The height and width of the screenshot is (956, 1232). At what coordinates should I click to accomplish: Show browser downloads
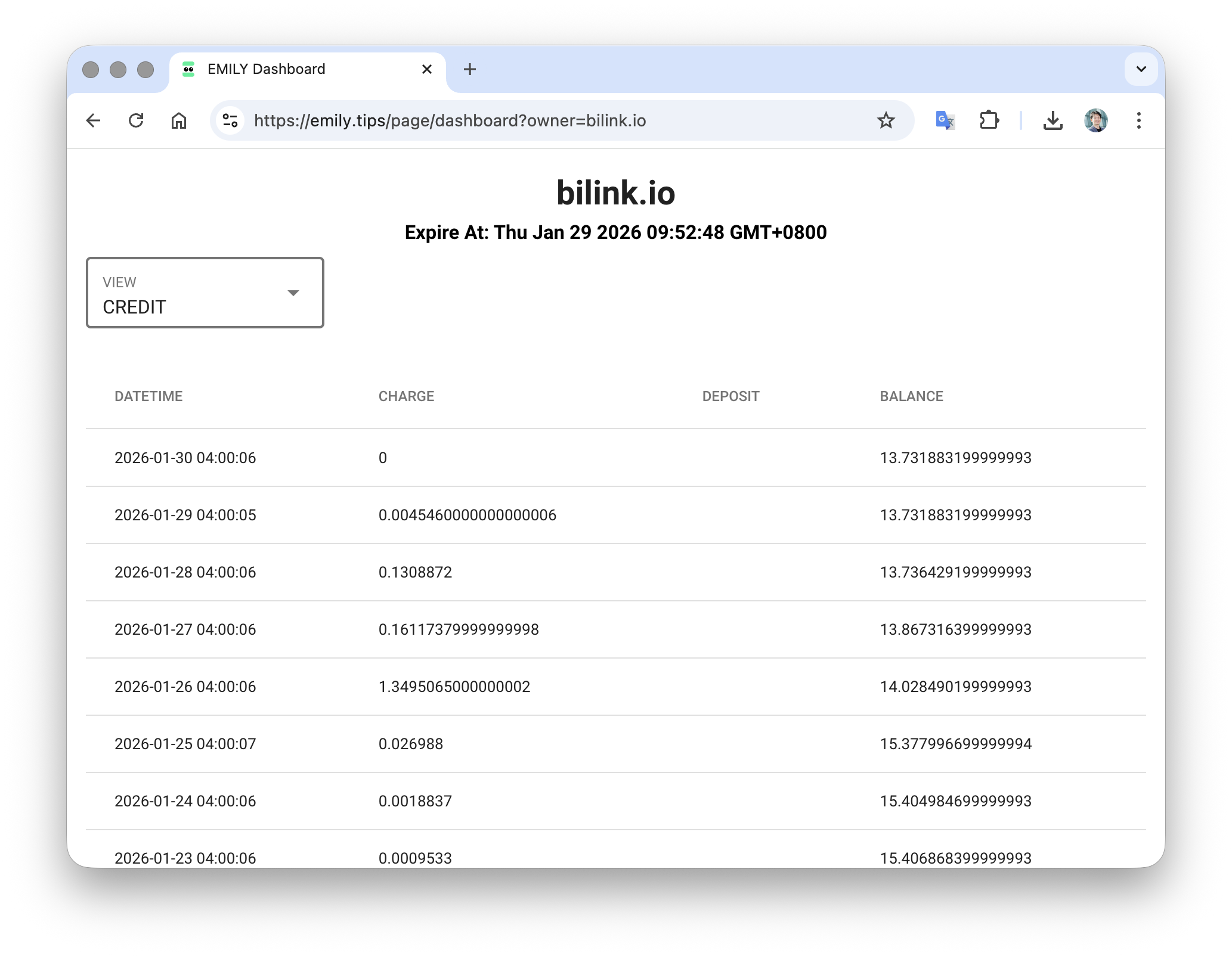click(1053, 121)
